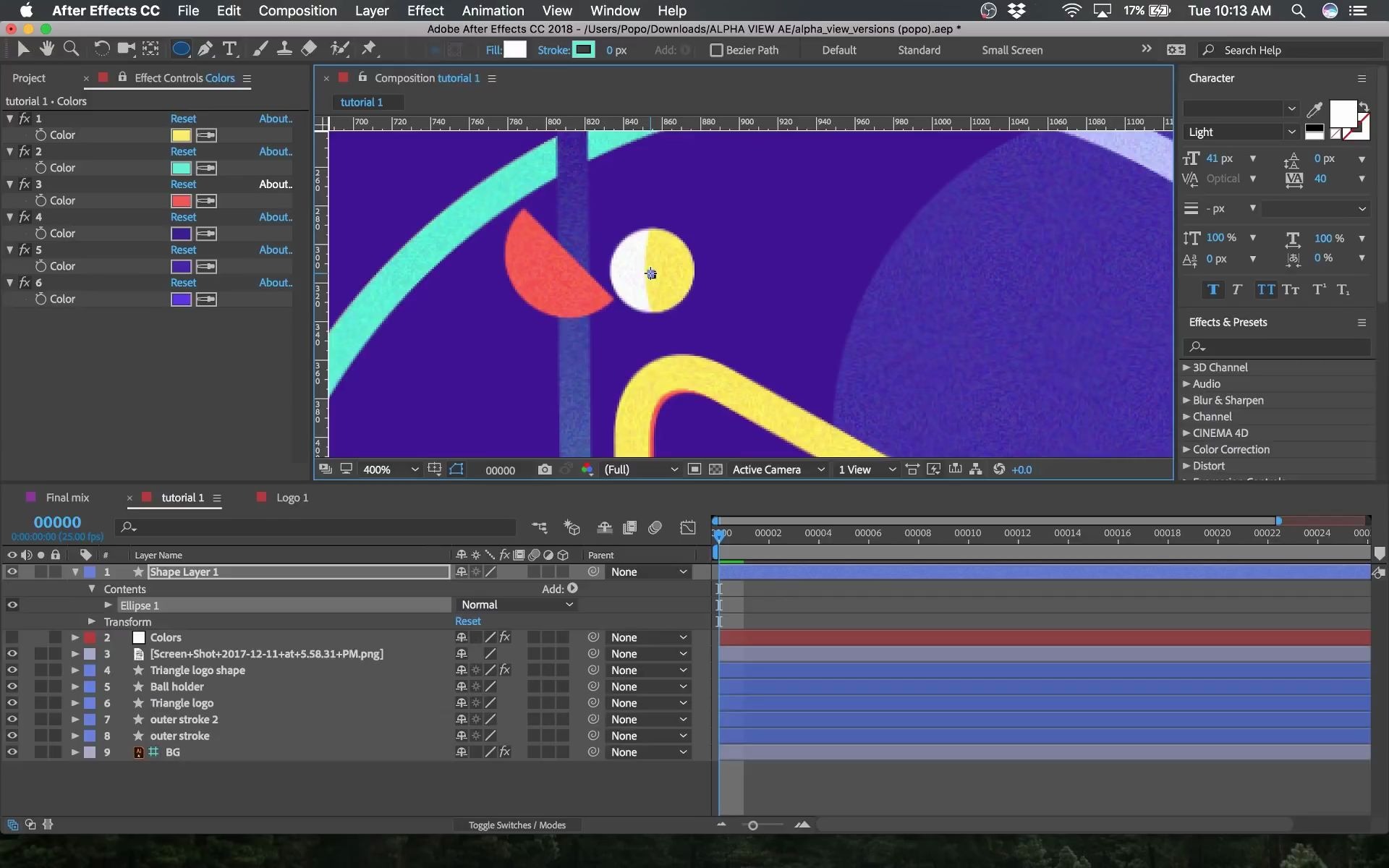Expand the Ellipse 1 shape contents
This screenshot has height=868, width=1389.
pyautogui.click(x=107, y=605)
